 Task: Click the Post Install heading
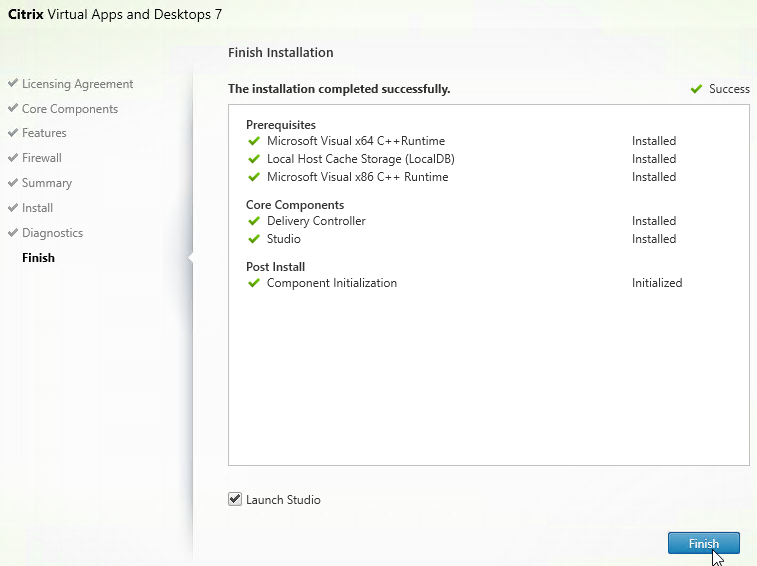point(275,267)
